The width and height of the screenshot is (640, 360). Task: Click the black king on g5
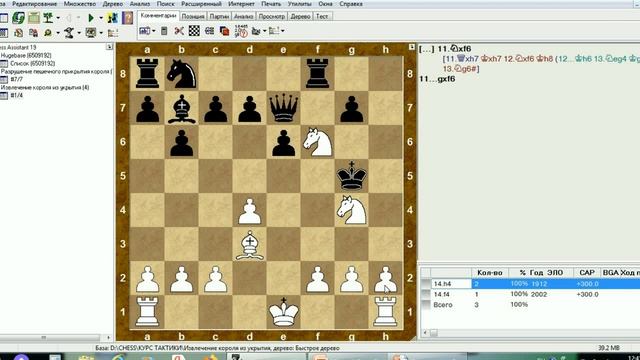click(x=351, y=176)
